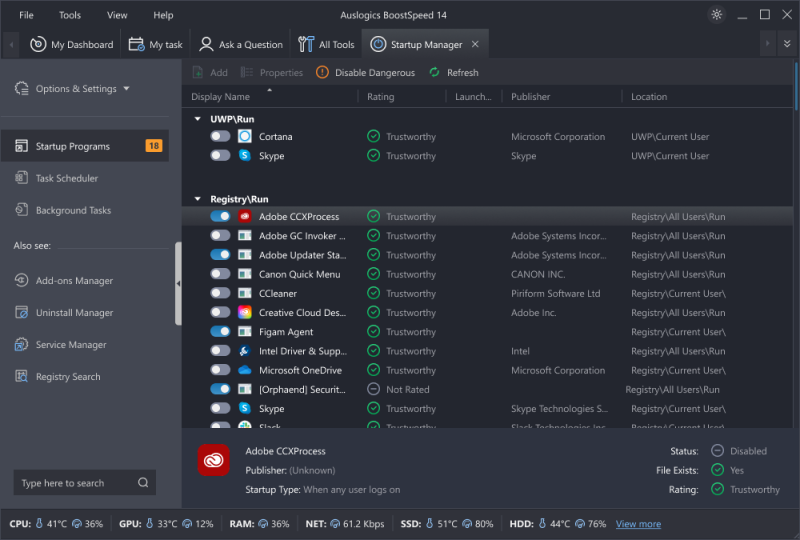The height and width of the screenshot is (540, 800).
Task: Click the vertical scrollbar of startup list
Action: coord(796,86)
